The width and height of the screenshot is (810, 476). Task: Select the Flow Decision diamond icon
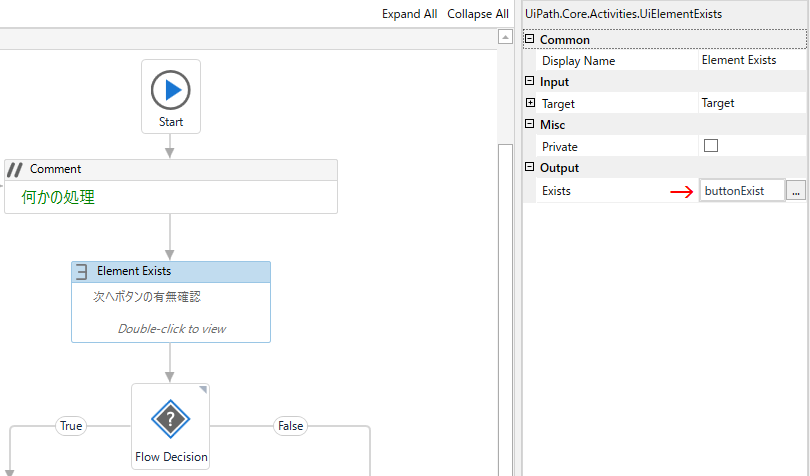click(170, 419)
